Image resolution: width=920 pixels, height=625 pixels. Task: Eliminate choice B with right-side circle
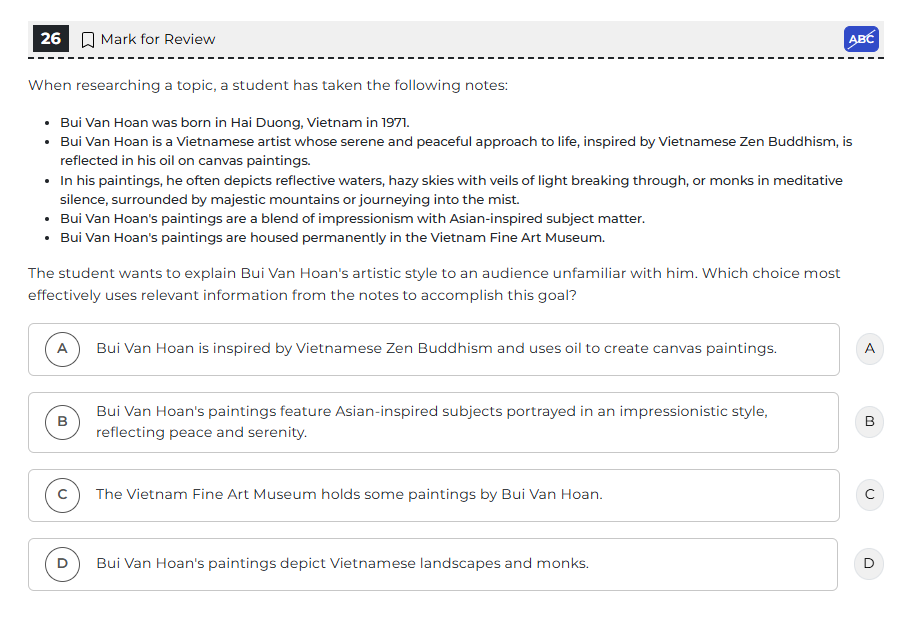click(869, 422)
